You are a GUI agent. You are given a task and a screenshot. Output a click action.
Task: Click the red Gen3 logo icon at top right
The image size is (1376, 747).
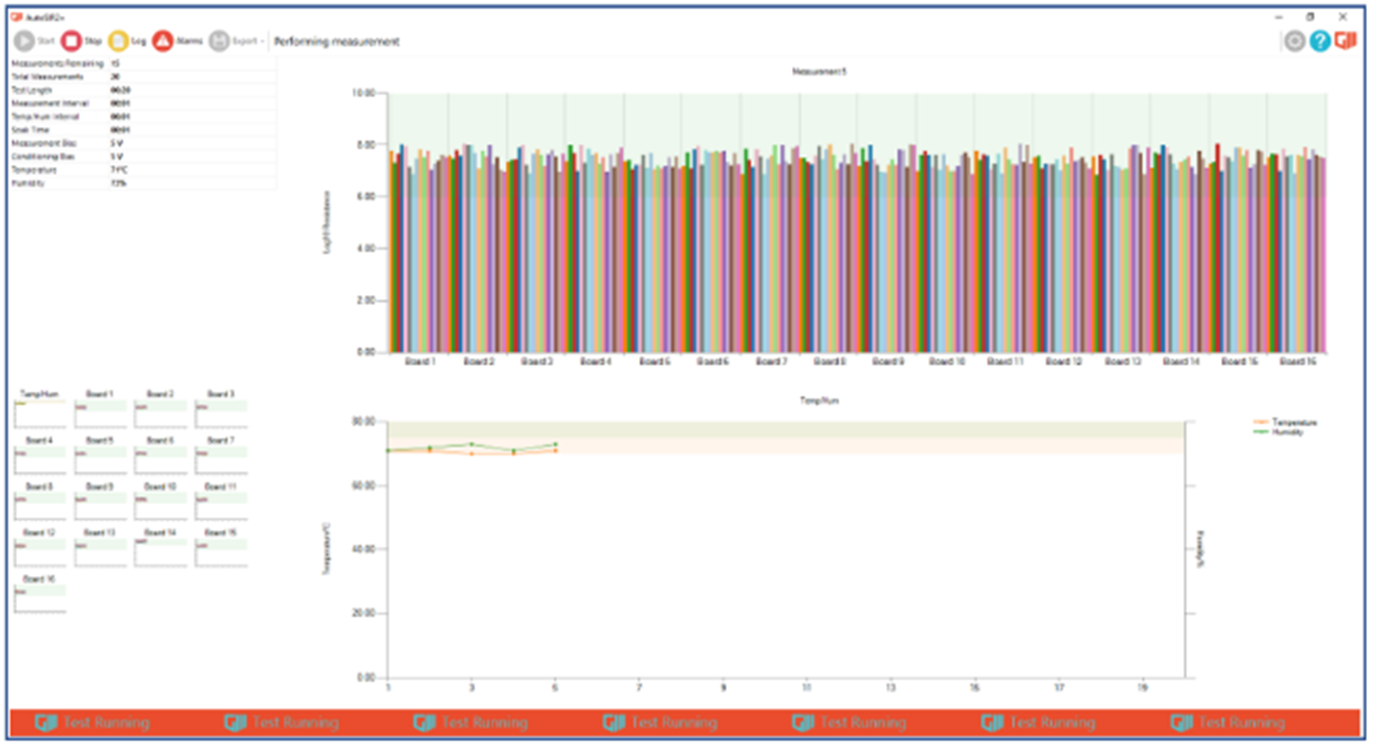[1346, 41]
